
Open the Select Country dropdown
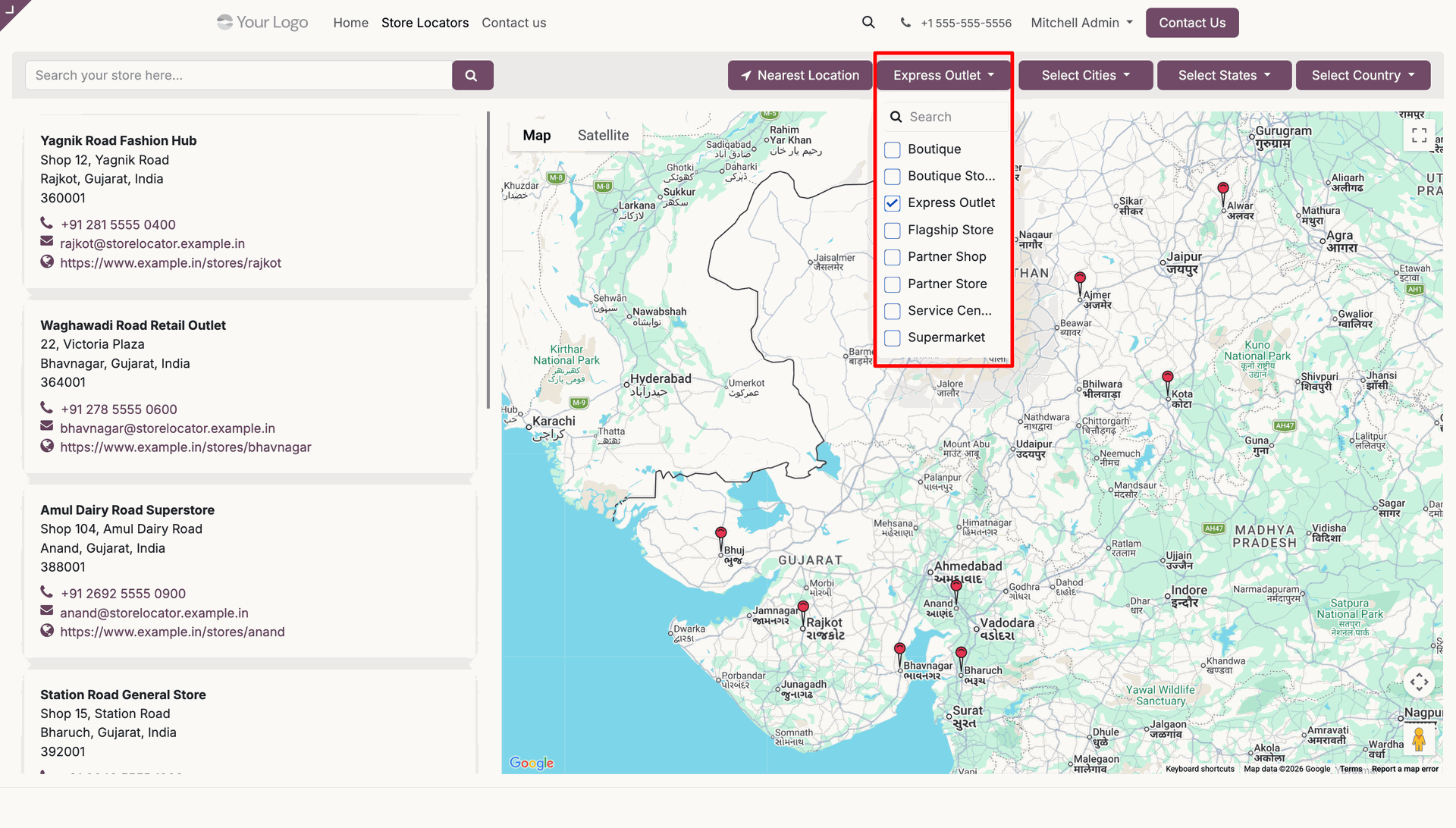[x=1363, y=75]
